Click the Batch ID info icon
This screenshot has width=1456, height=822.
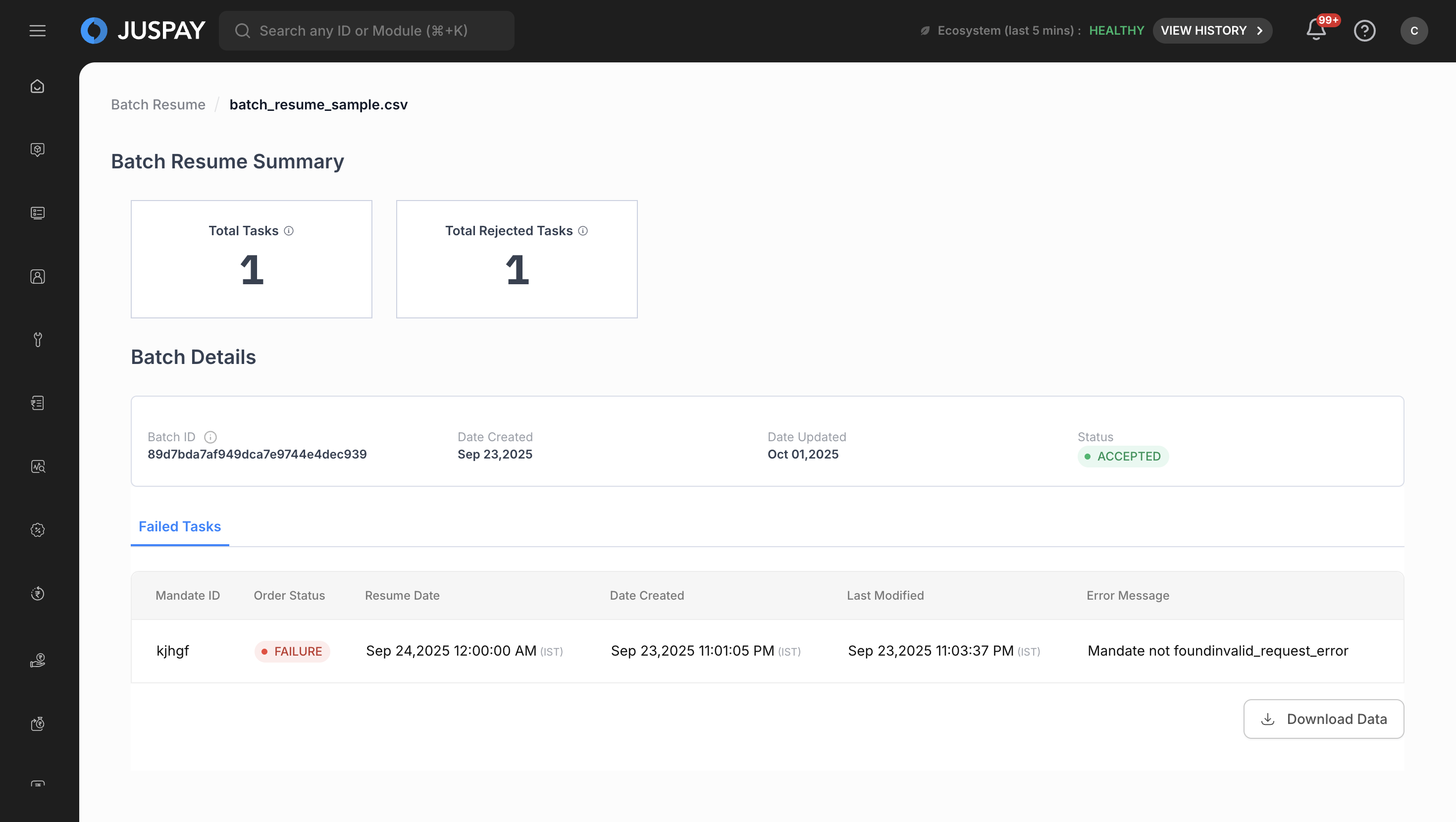tap(210, 437)
